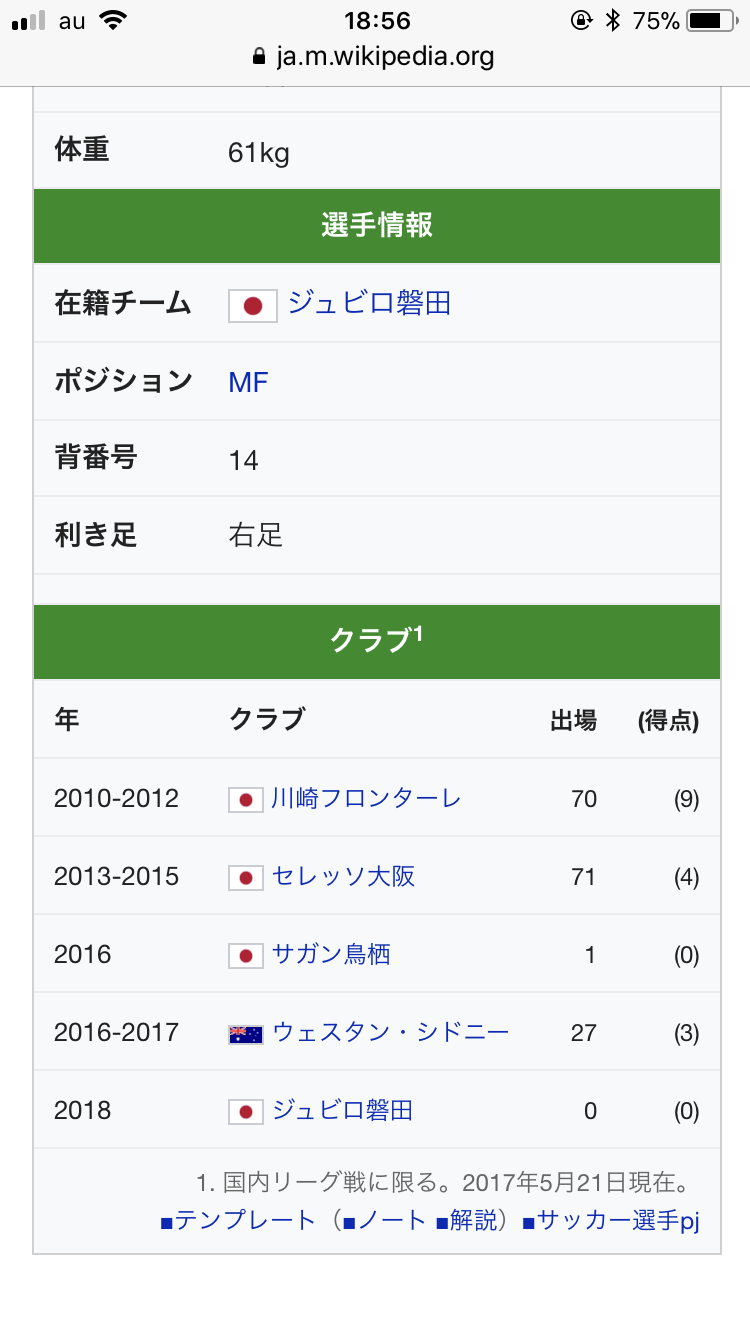The width and height of the screenshot is (750, 1334).
Task: Tap the Australian flag icon
Action: point(246,1034)
